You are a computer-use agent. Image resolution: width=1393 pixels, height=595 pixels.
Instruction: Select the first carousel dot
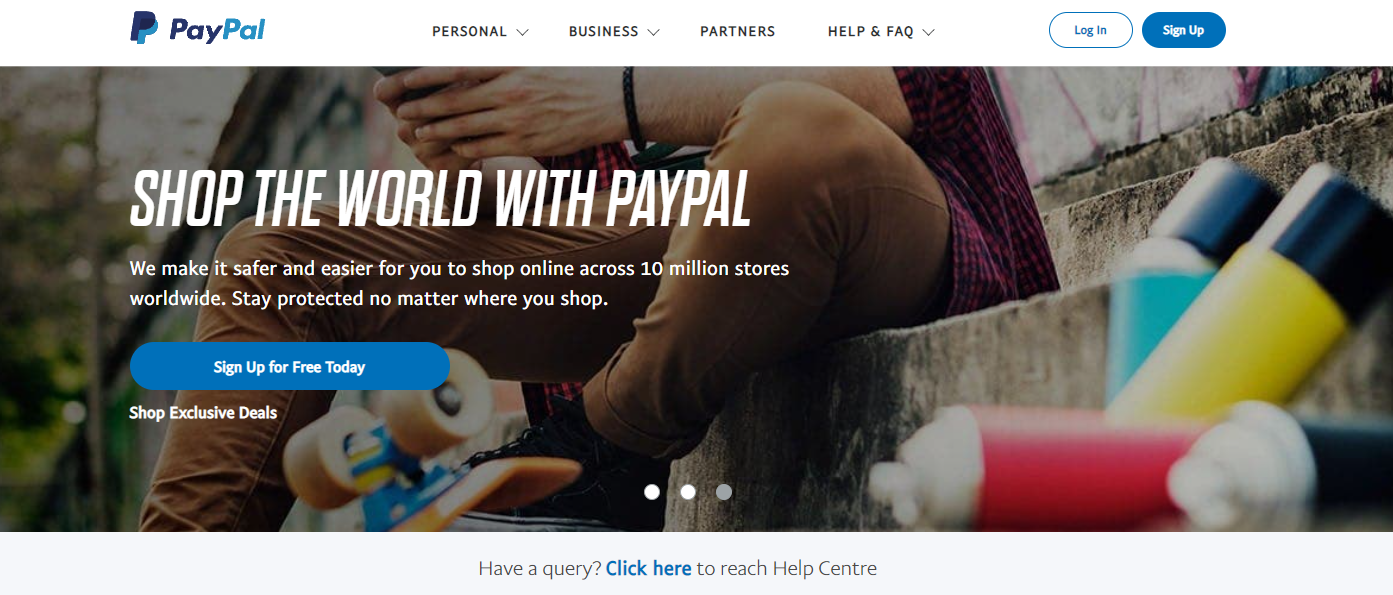652,492
